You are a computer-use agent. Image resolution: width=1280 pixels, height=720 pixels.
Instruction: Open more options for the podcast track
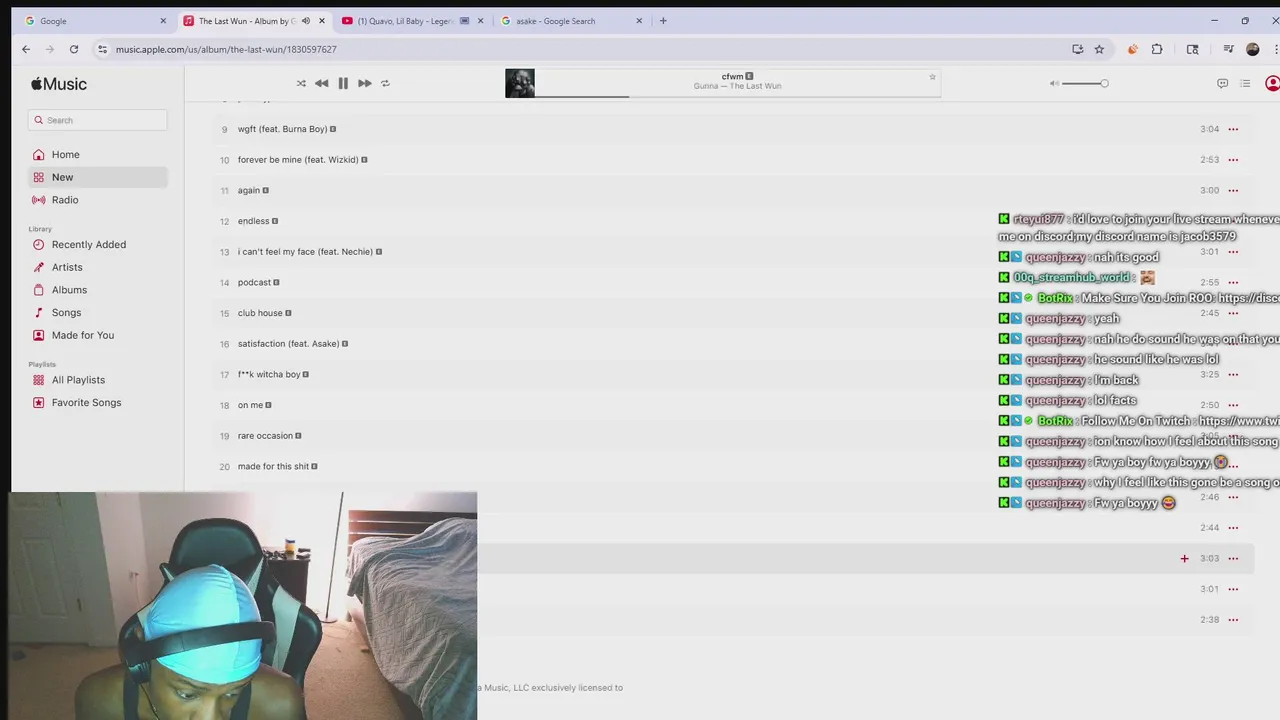coord(1233,282)
